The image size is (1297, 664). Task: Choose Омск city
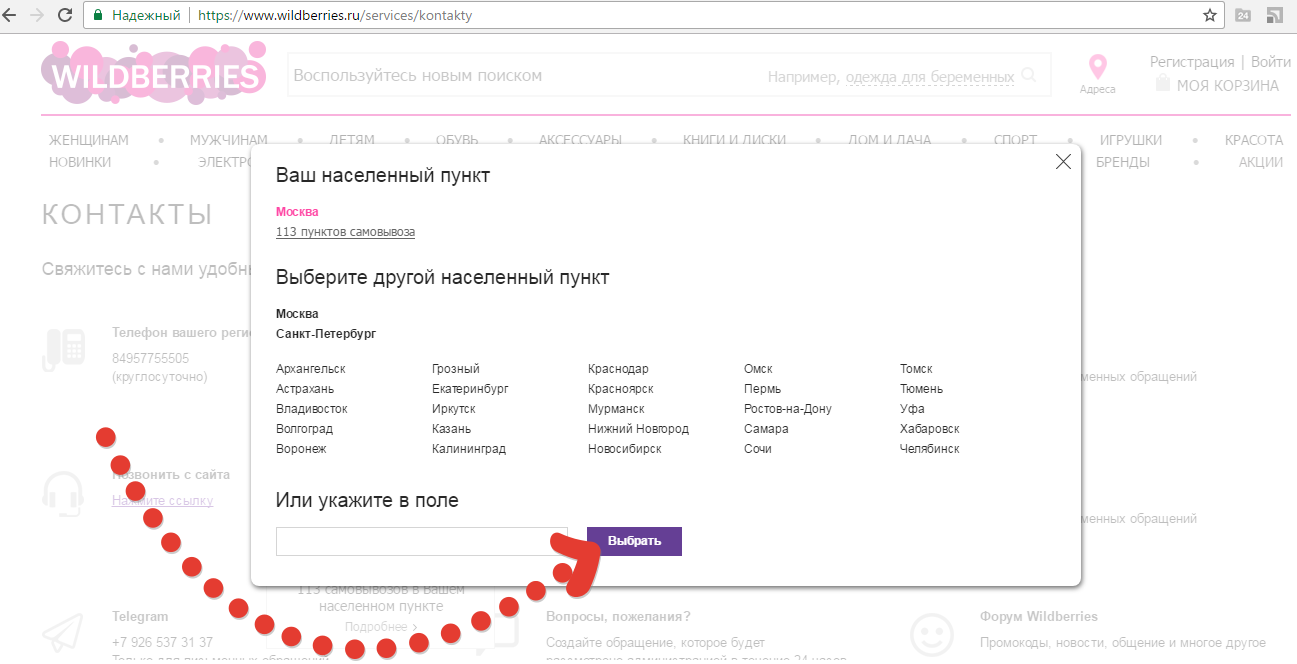click(758, 369)
